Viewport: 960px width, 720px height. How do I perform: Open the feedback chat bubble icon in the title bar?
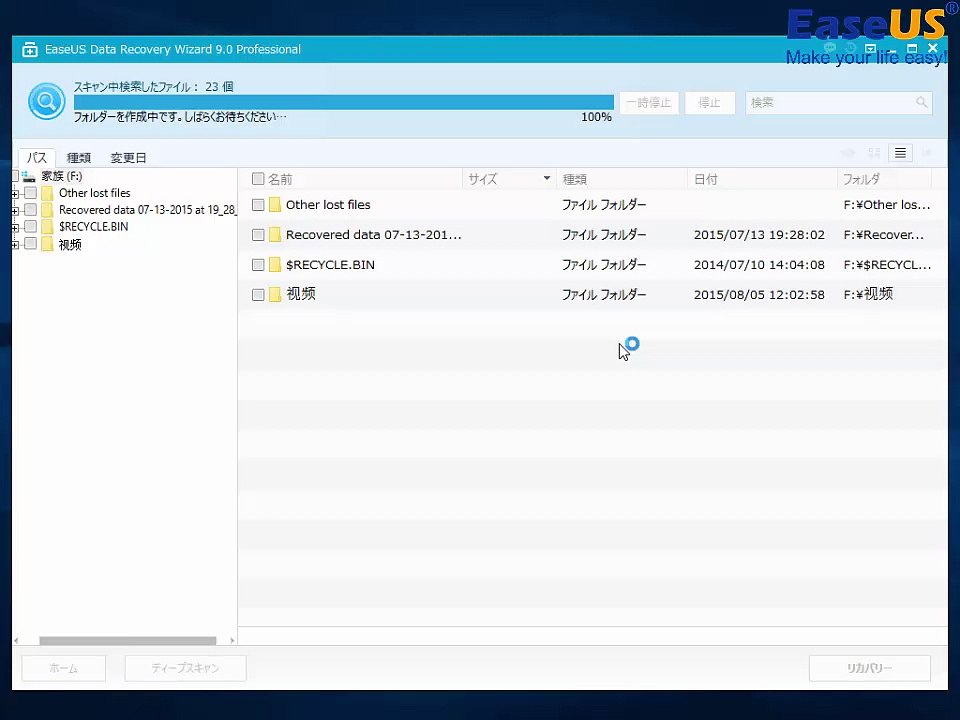tap(830, 48)
